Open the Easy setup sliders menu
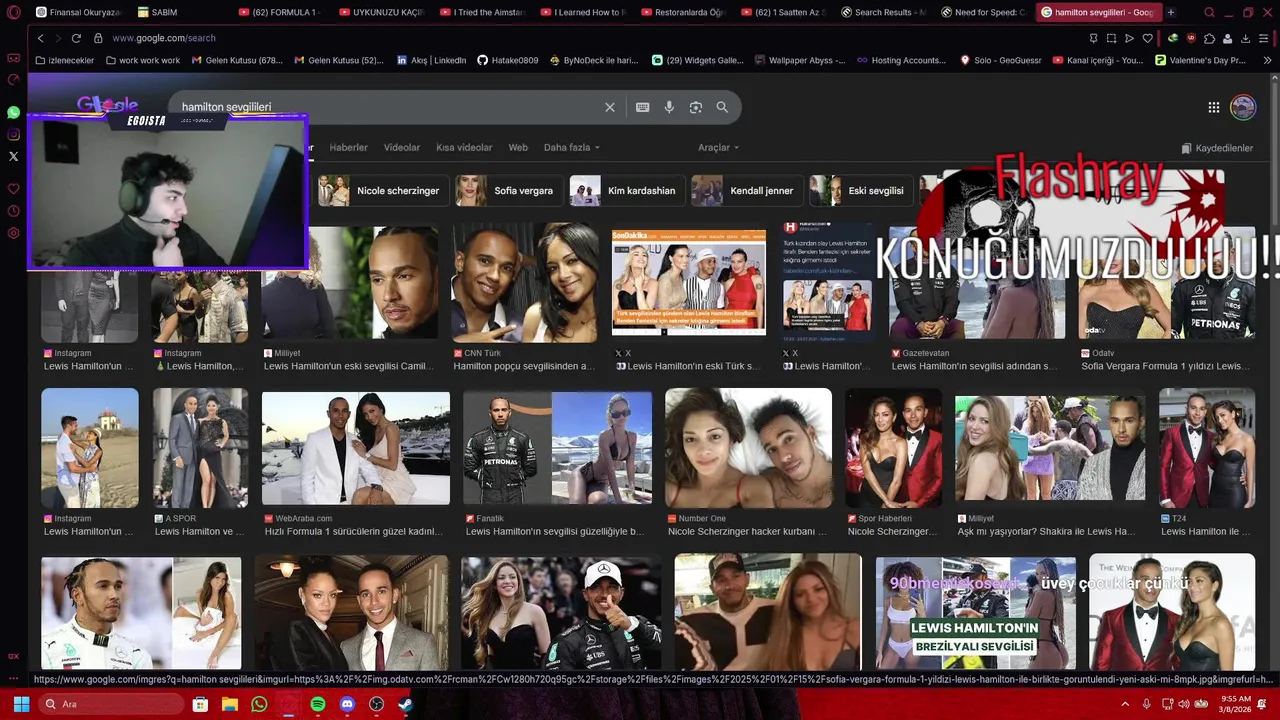This screenshot has height=720, width=1280. click(1264, 38)
